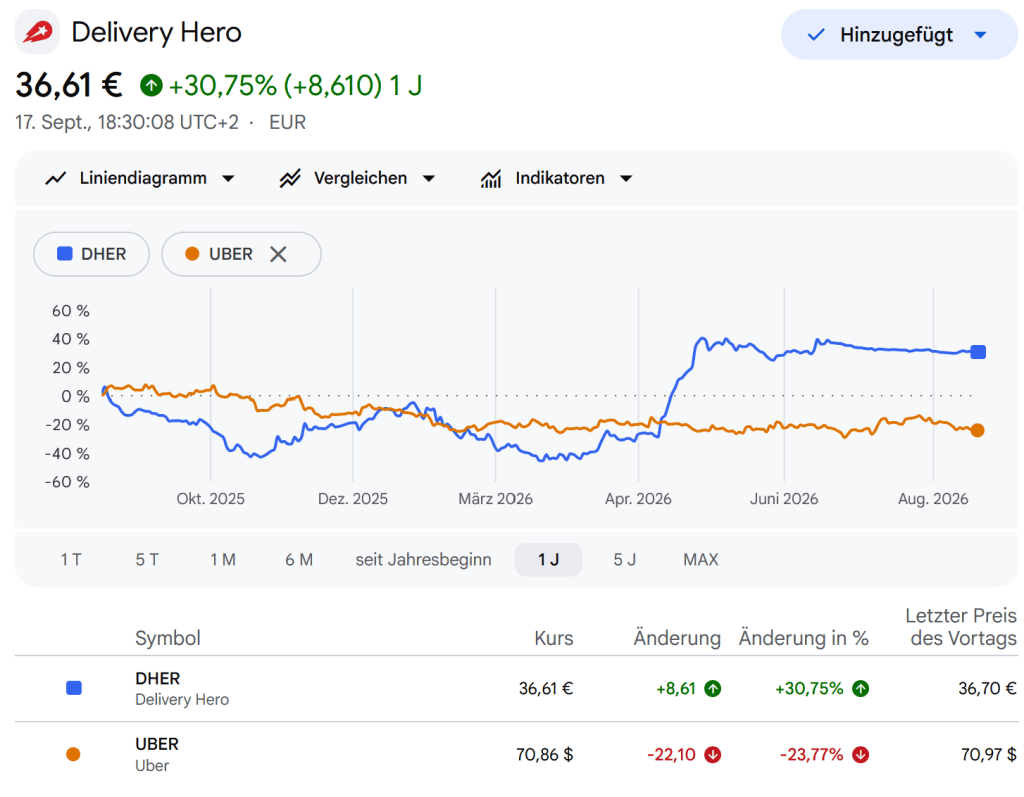Toggle the DHER series chip
1024x797 pixels.
(x=91, y=254)
